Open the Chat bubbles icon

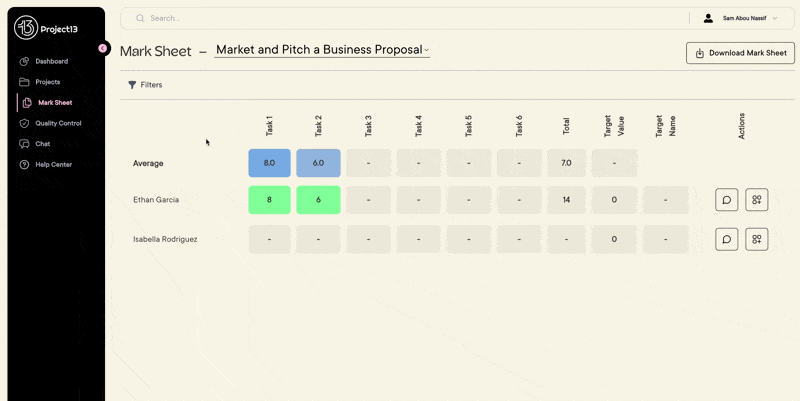(24, 144)
